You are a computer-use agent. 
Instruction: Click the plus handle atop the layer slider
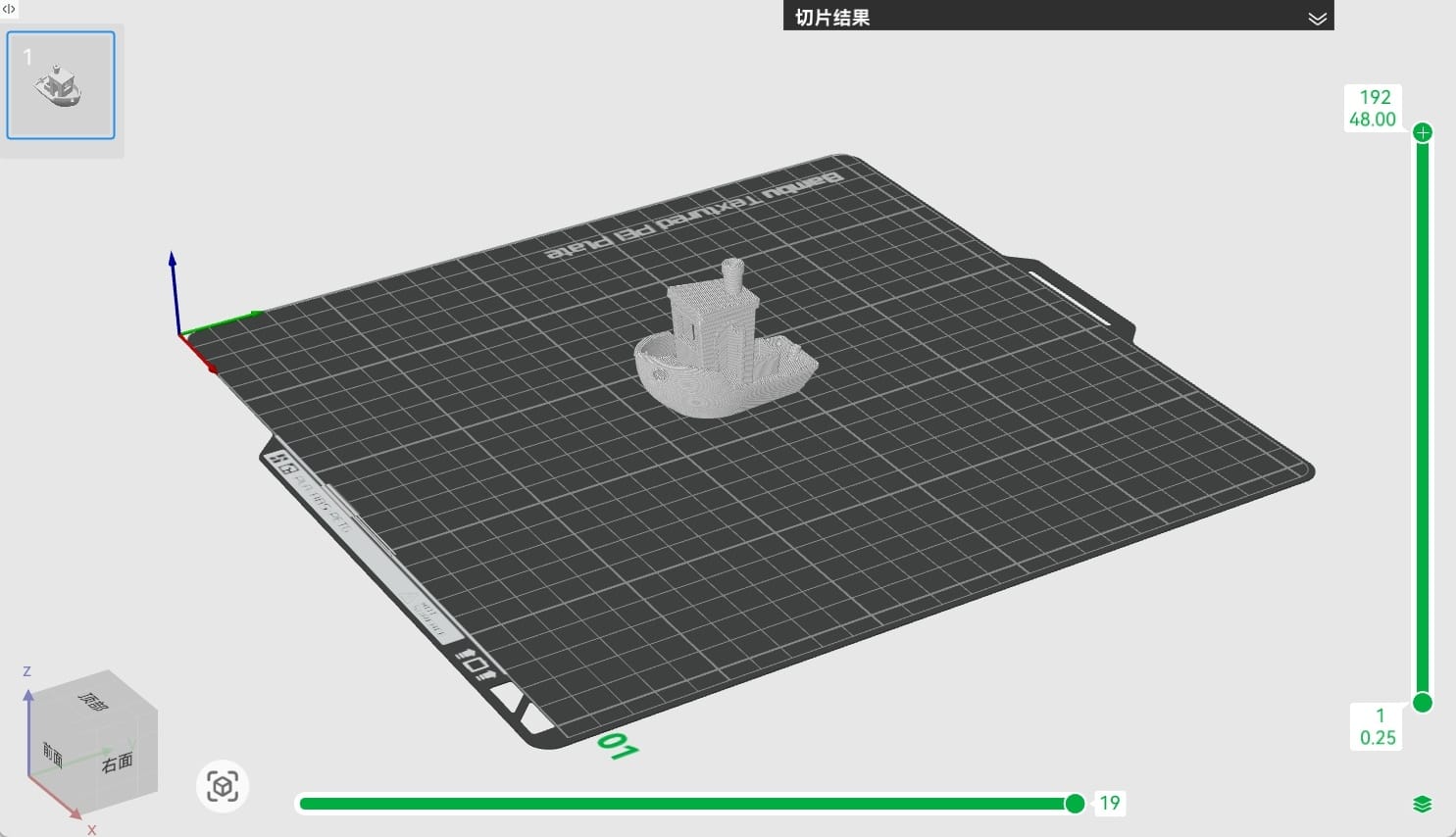coord(1423,132)
